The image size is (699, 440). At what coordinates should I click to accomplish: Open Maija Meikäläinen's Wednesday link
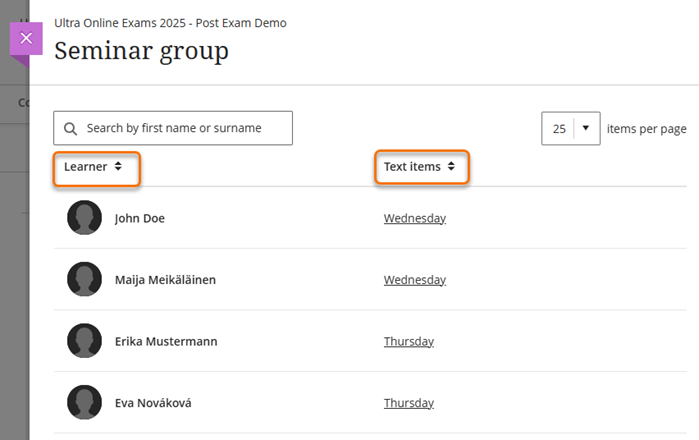click(414, 280)
